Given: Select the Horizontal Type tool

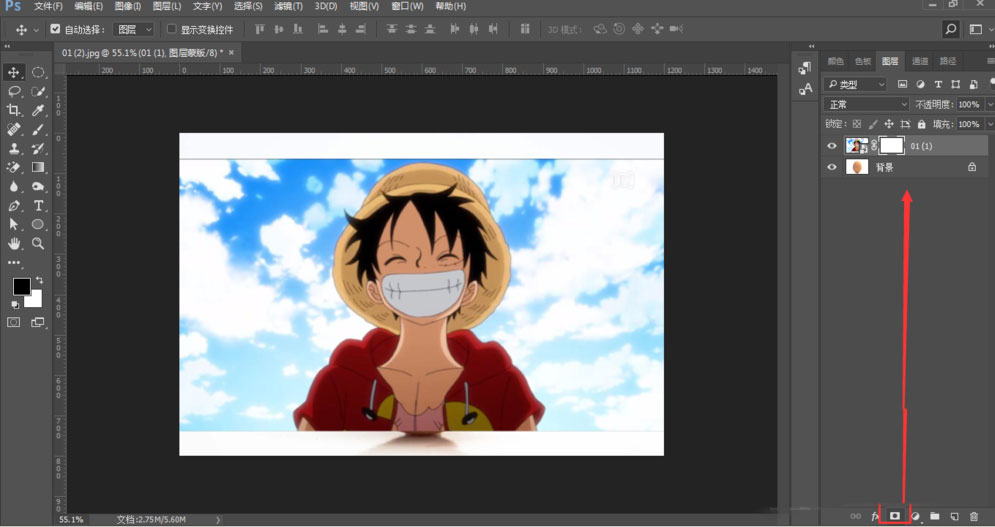Looking at the screenshot, I should pyautogui.click(x=38, y=206).
